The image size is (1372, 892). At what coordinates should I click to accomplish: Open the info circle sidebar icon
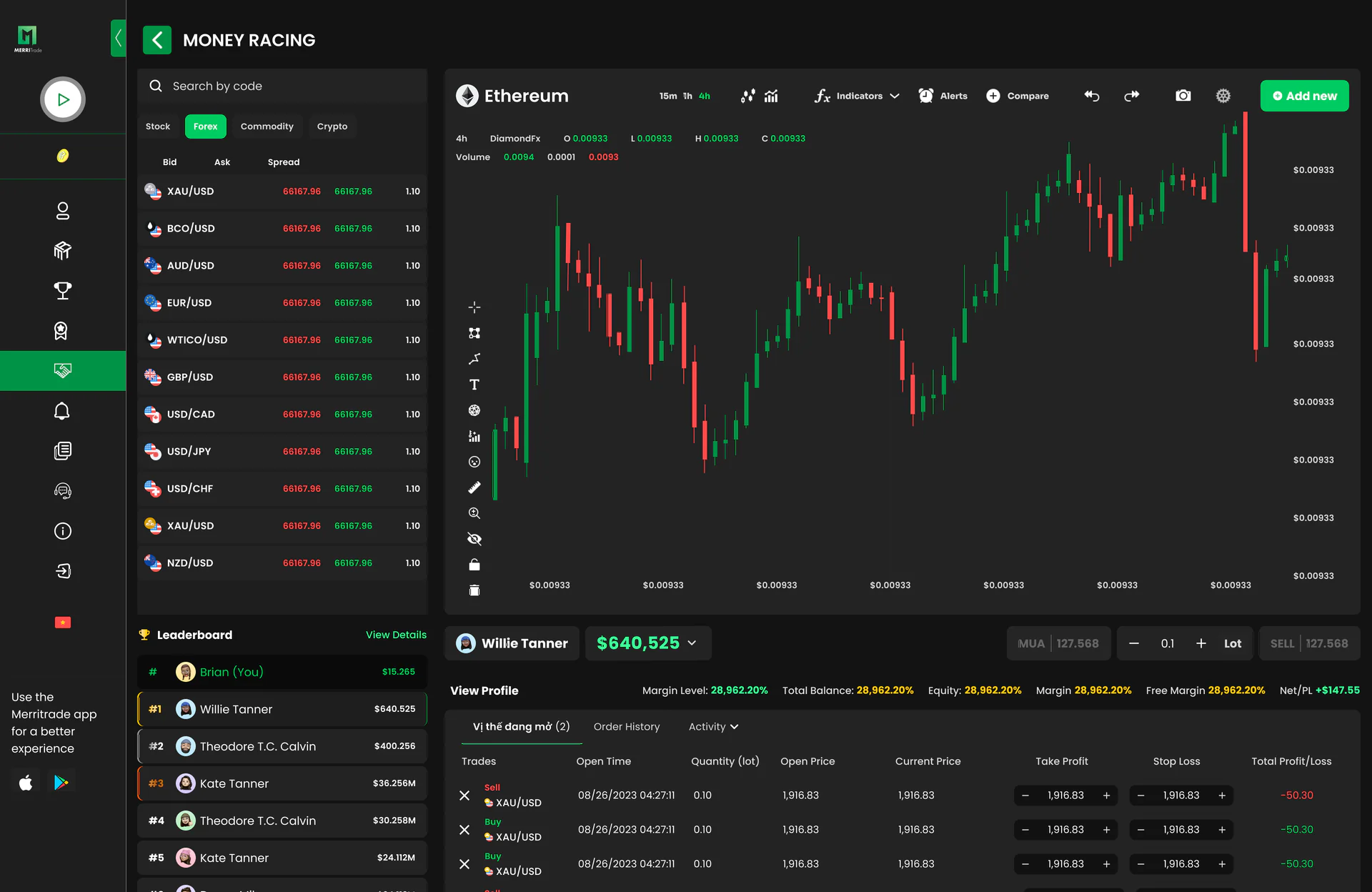[x=63, y=531]
